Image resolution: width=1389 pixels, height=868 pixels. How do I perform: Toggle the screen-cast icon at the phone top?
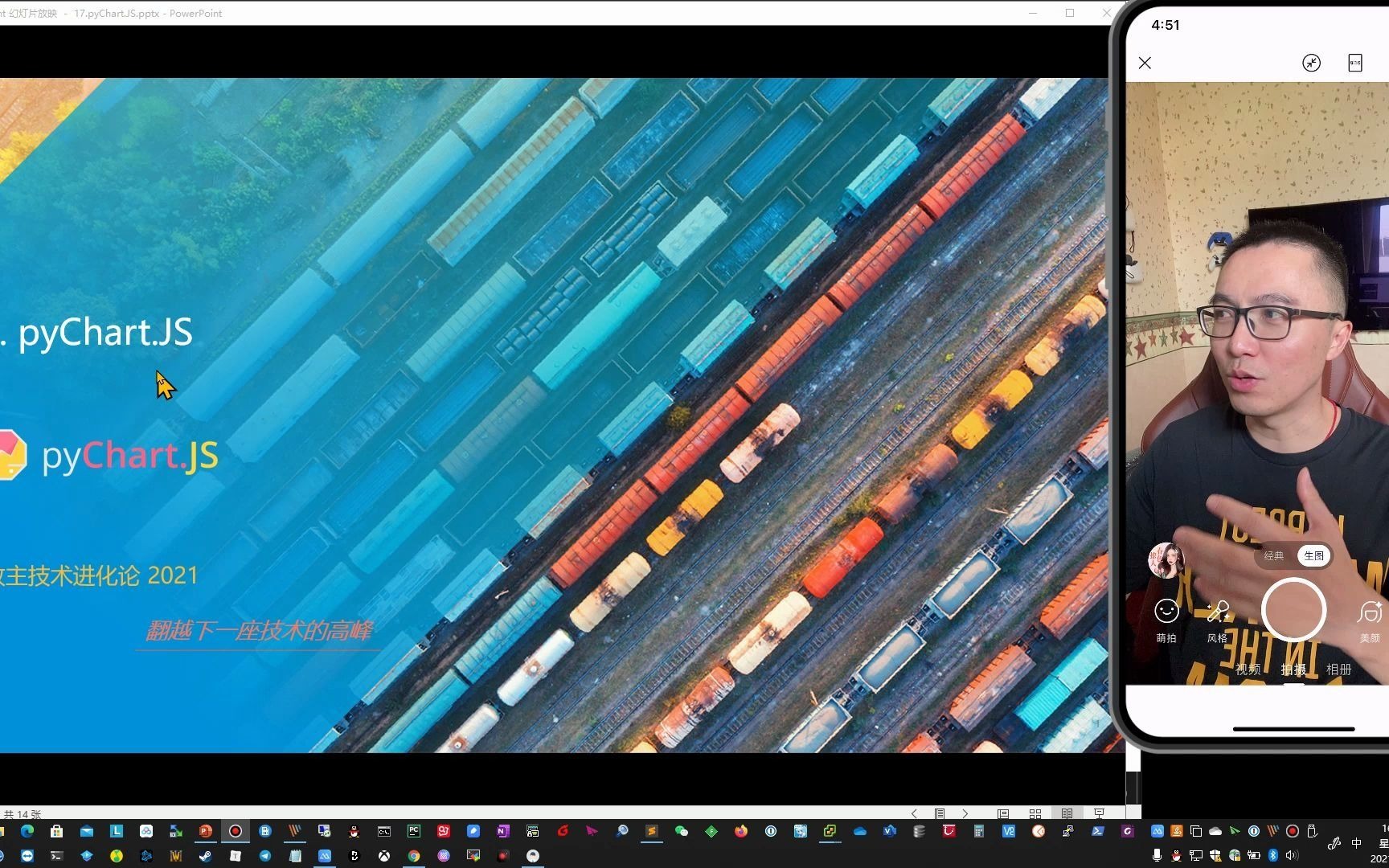click(x=1313, y=63)
